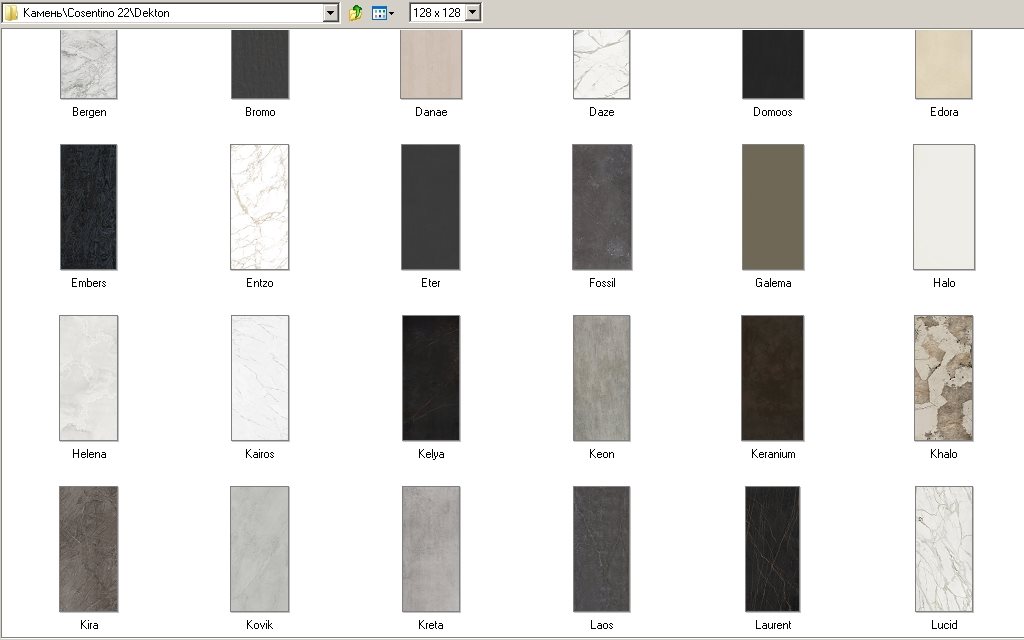Select the Kira gray-brown thumbnail
Viewport: 1024px width, 640px height.
point(89,549)
